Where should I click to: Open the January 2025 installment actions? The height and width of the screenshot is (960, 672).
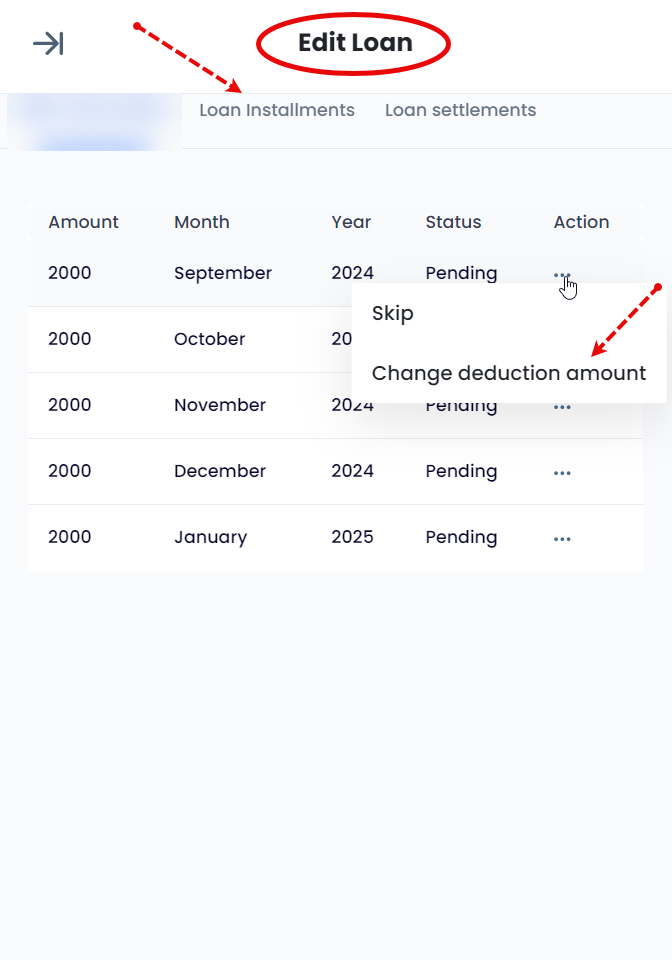tap(562, 539)
